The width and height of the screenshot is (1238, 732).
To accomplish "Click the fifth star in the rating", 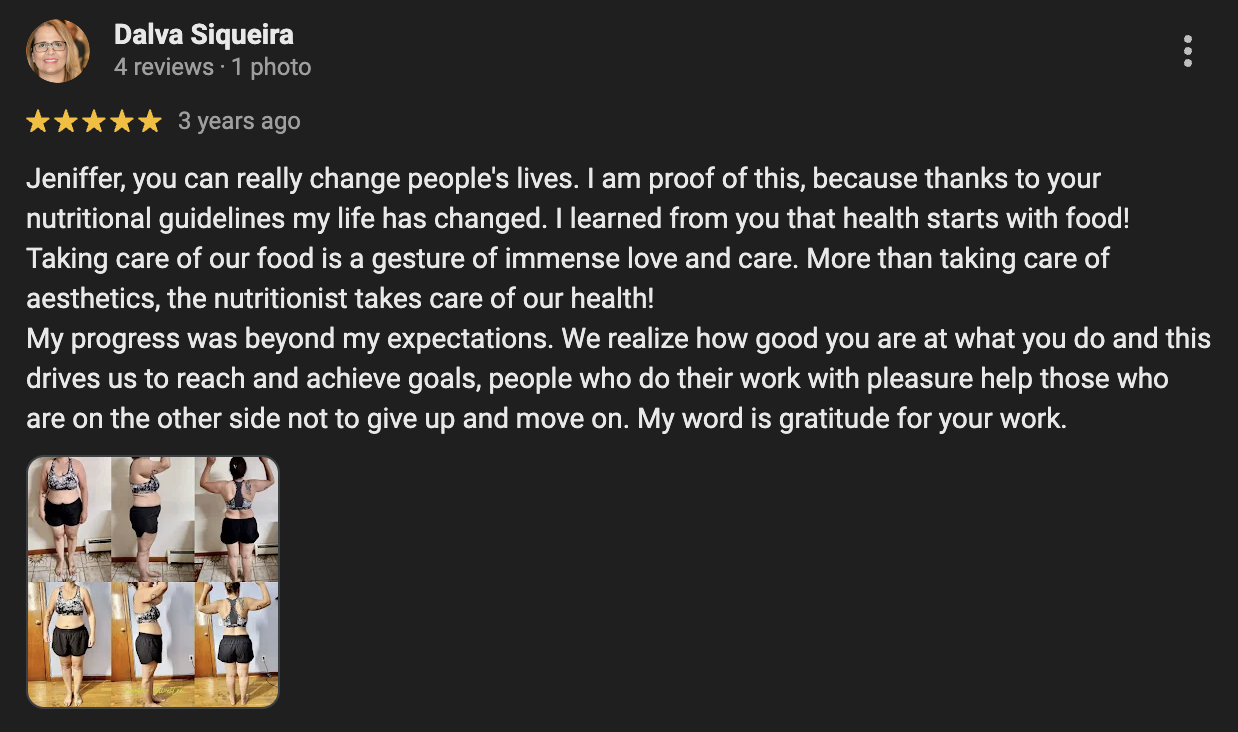I will point(150,122).
